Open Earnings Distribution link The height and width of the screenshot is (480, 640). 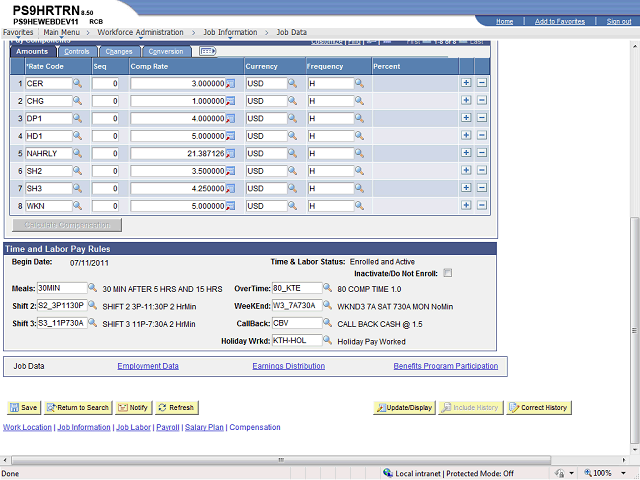tap(289, 366)
